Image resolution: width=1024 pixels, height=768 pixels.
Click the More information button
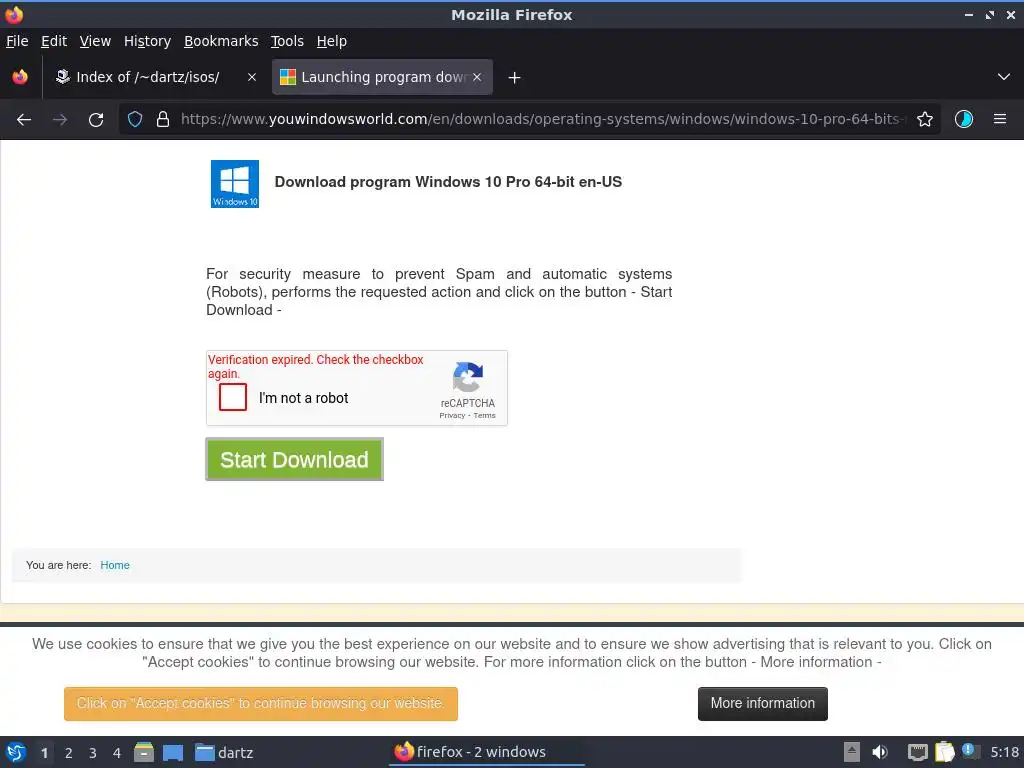point(763,703)
